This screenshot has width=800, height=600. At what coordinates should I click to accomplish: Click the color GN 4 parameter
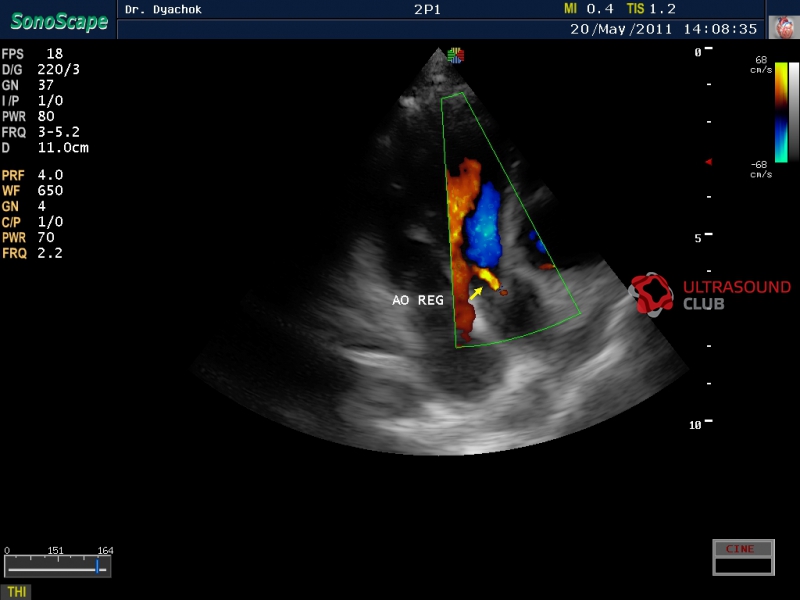pyautogui.click(x=23, y=206)
